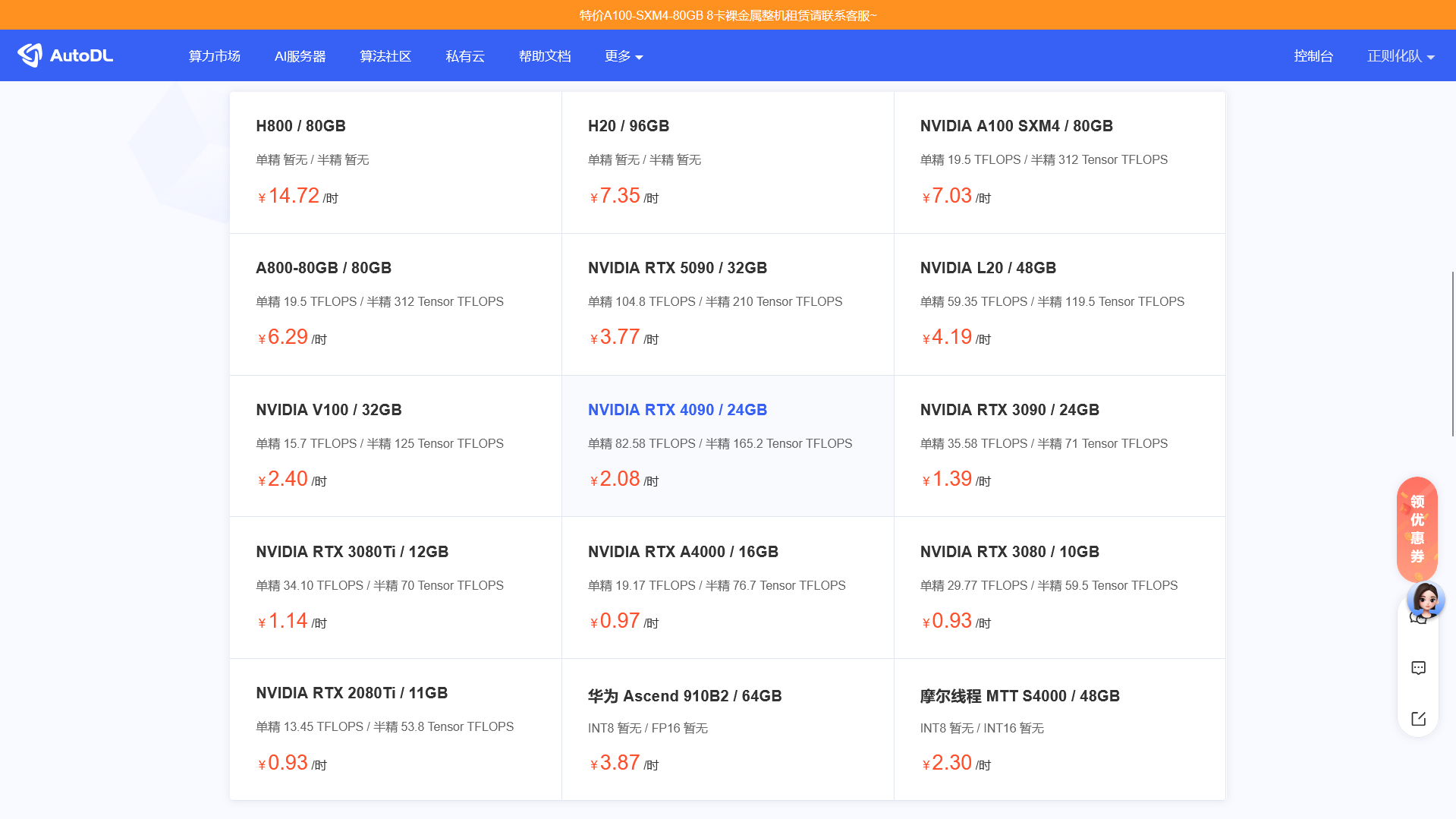
Task: Open 摩尔线程 MTT S4000 / 48GB card
Action: [1059, 729]
